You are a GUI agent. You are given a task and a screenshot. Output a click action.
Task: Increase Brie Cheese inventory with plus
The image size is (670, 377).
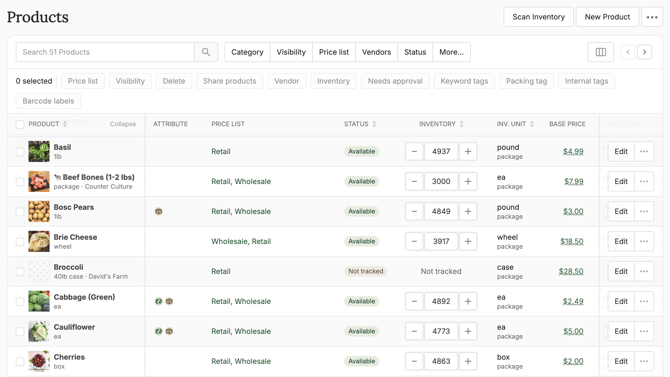pos(468,241)
